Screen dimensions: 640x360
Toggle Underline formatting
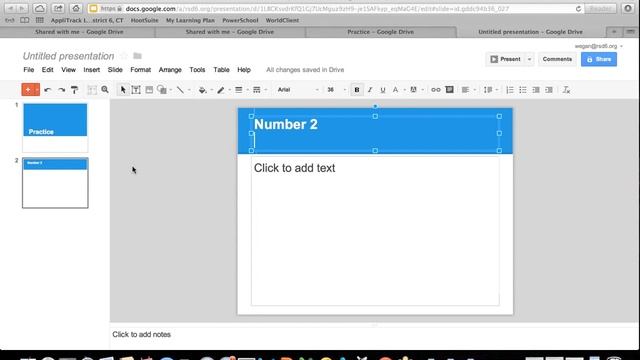(383, 90)
